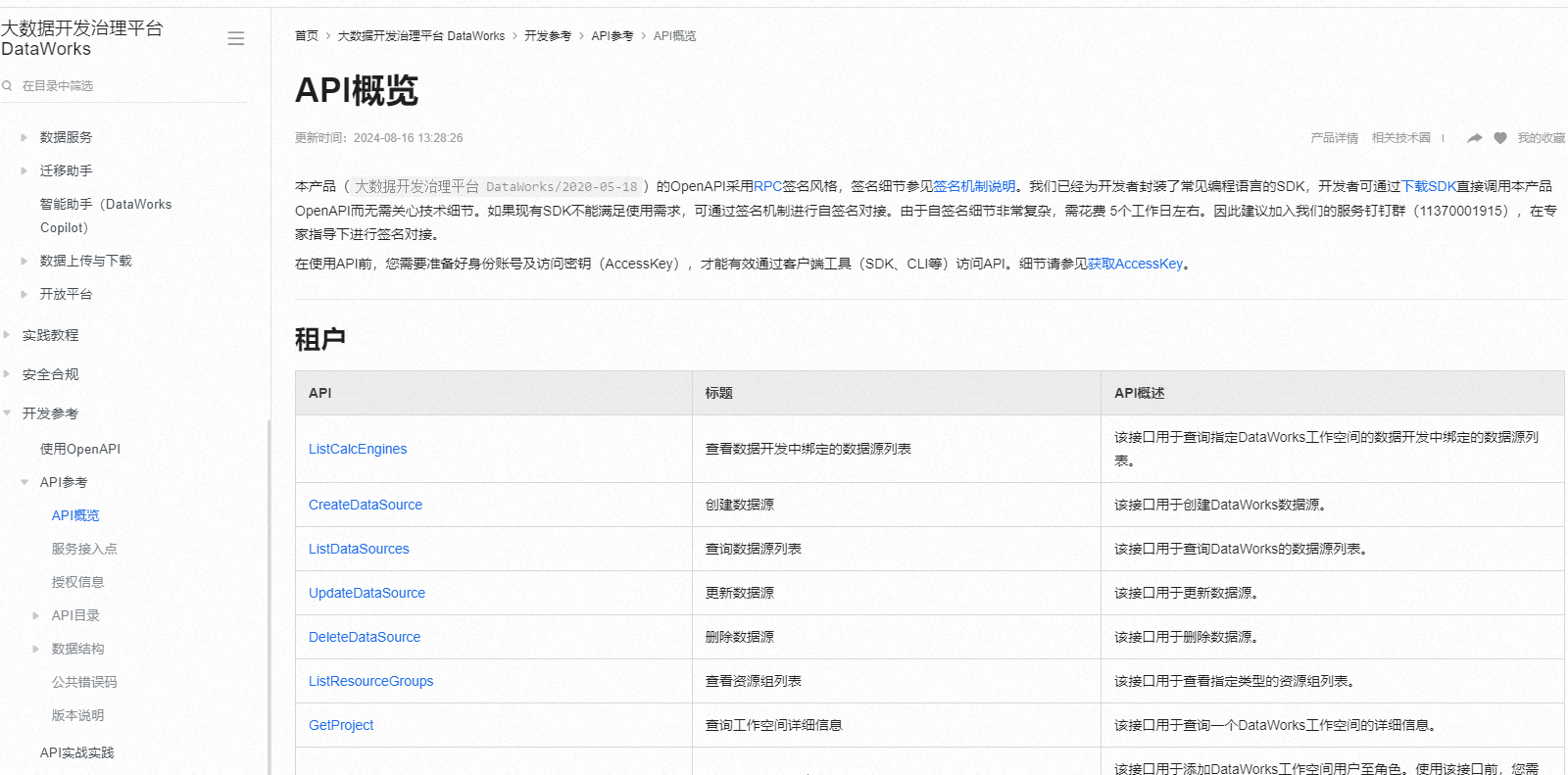Screen dimensions: 1568x775
Task: Click the 租户 section heading
Action: pos(320,339)
